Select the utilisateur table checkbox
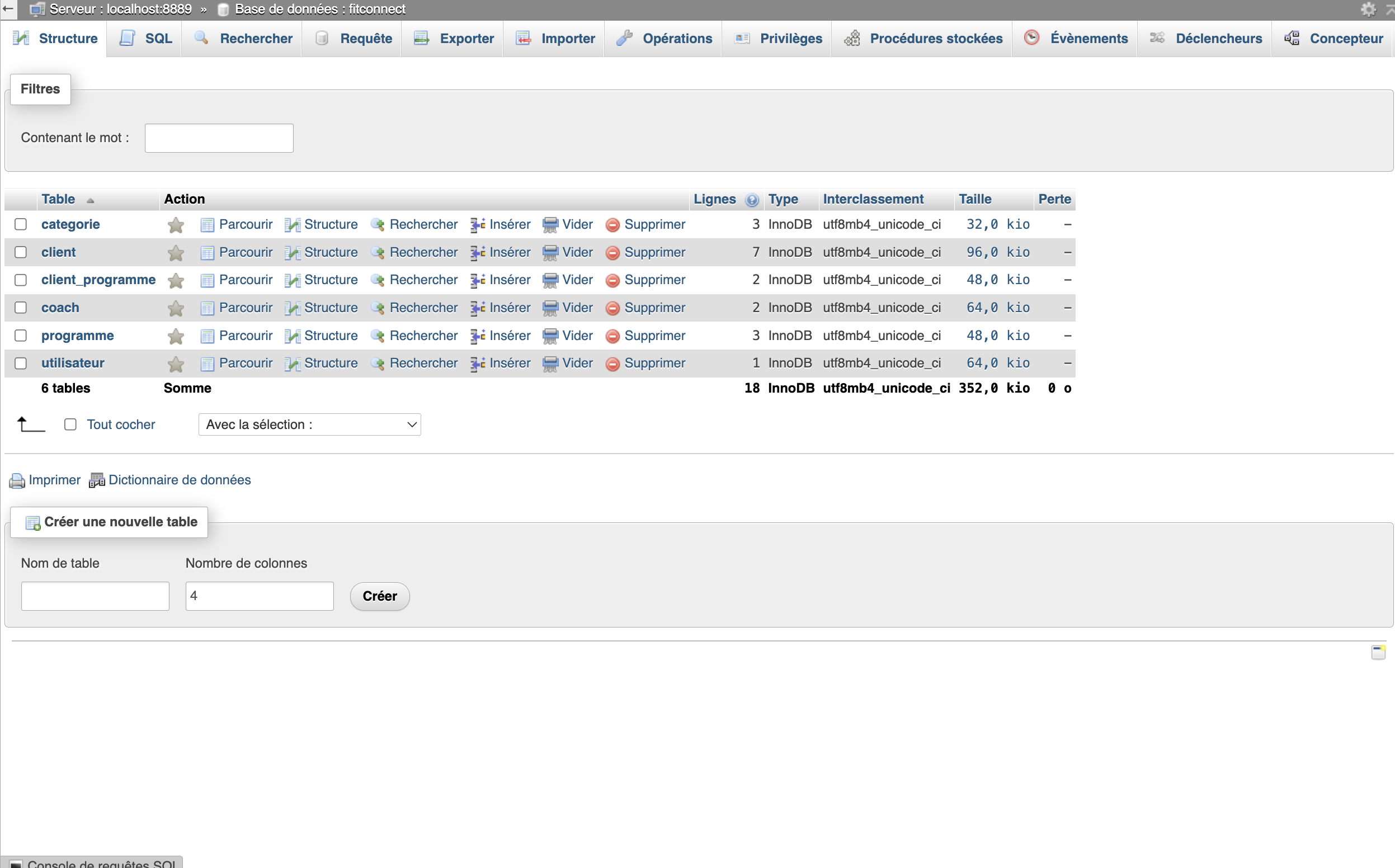This screenshot has height=868, width=1395. coord(21,364)
